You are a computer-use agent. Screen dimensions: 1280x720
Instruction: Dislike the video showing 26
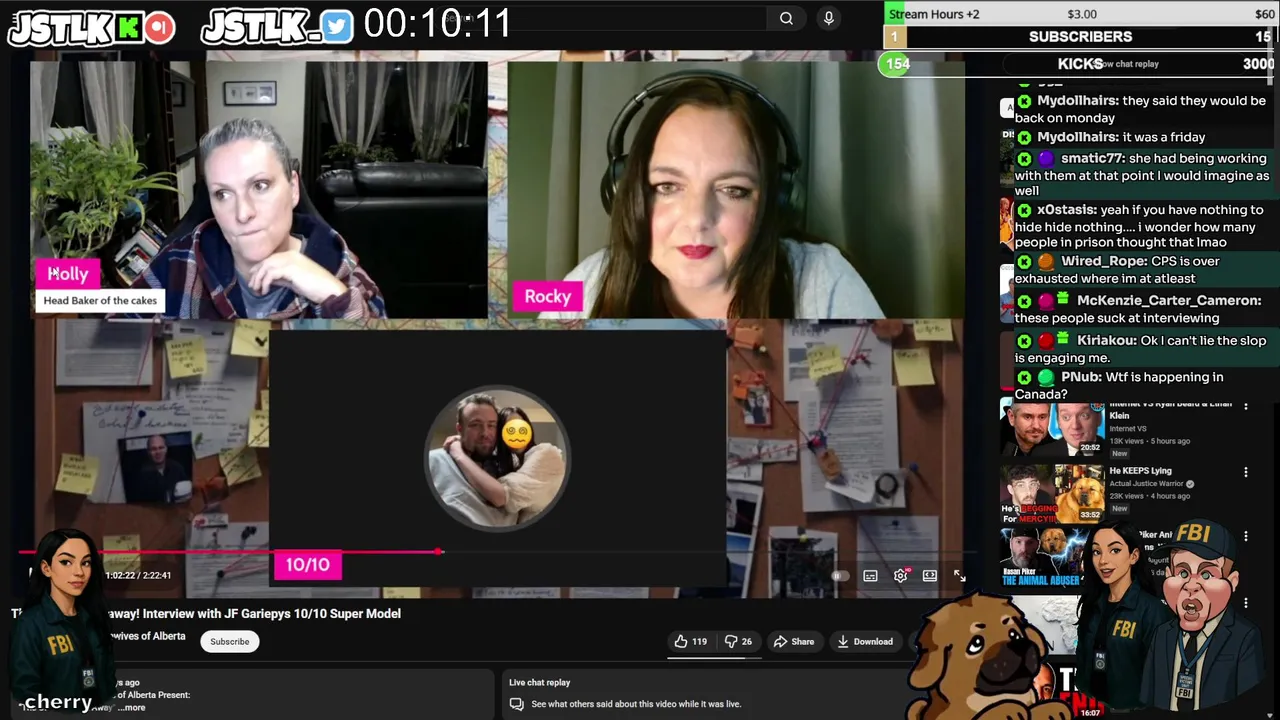point(738,641)
